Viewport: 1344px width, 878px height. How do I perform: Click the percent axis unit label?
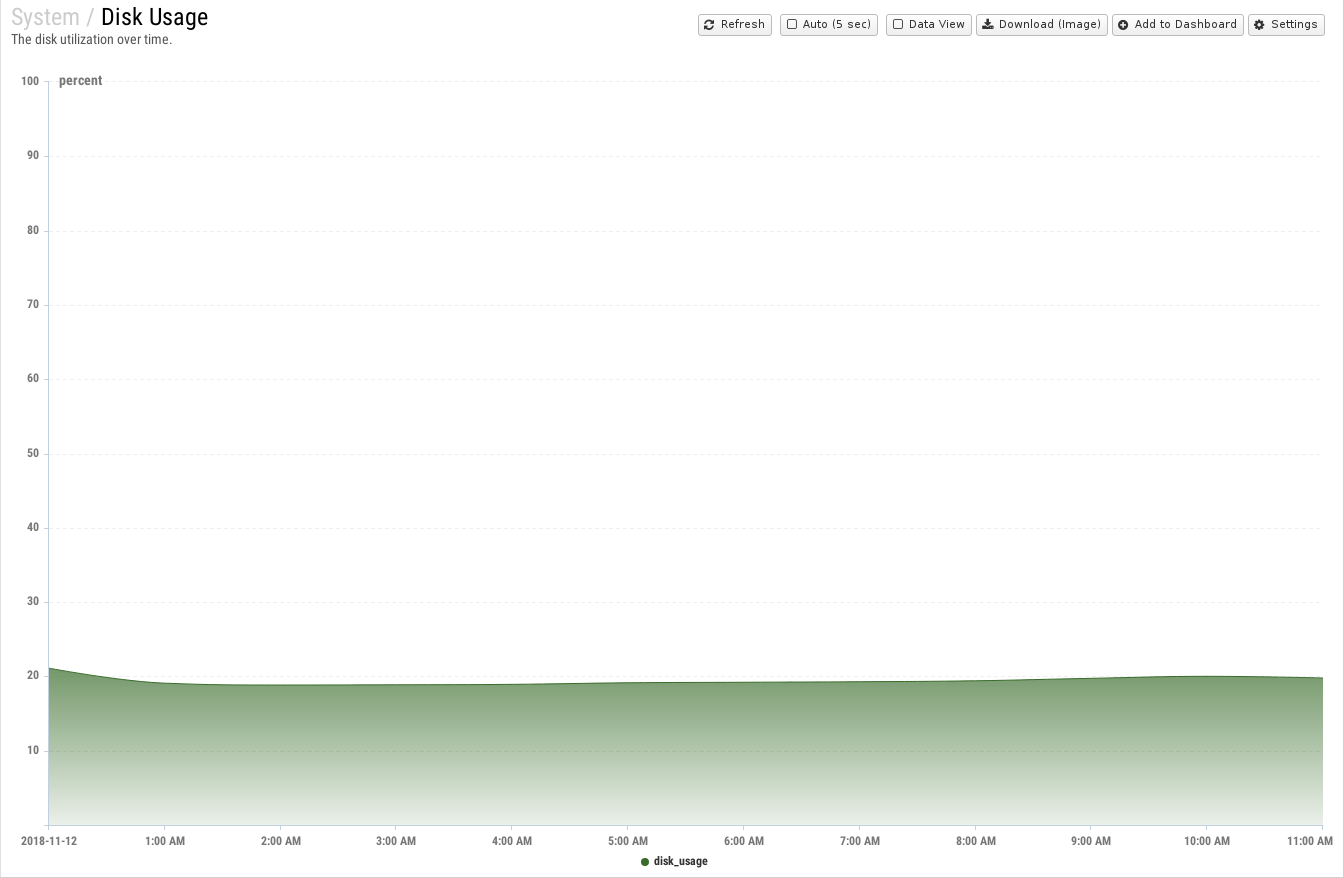(x=80, y=81)
